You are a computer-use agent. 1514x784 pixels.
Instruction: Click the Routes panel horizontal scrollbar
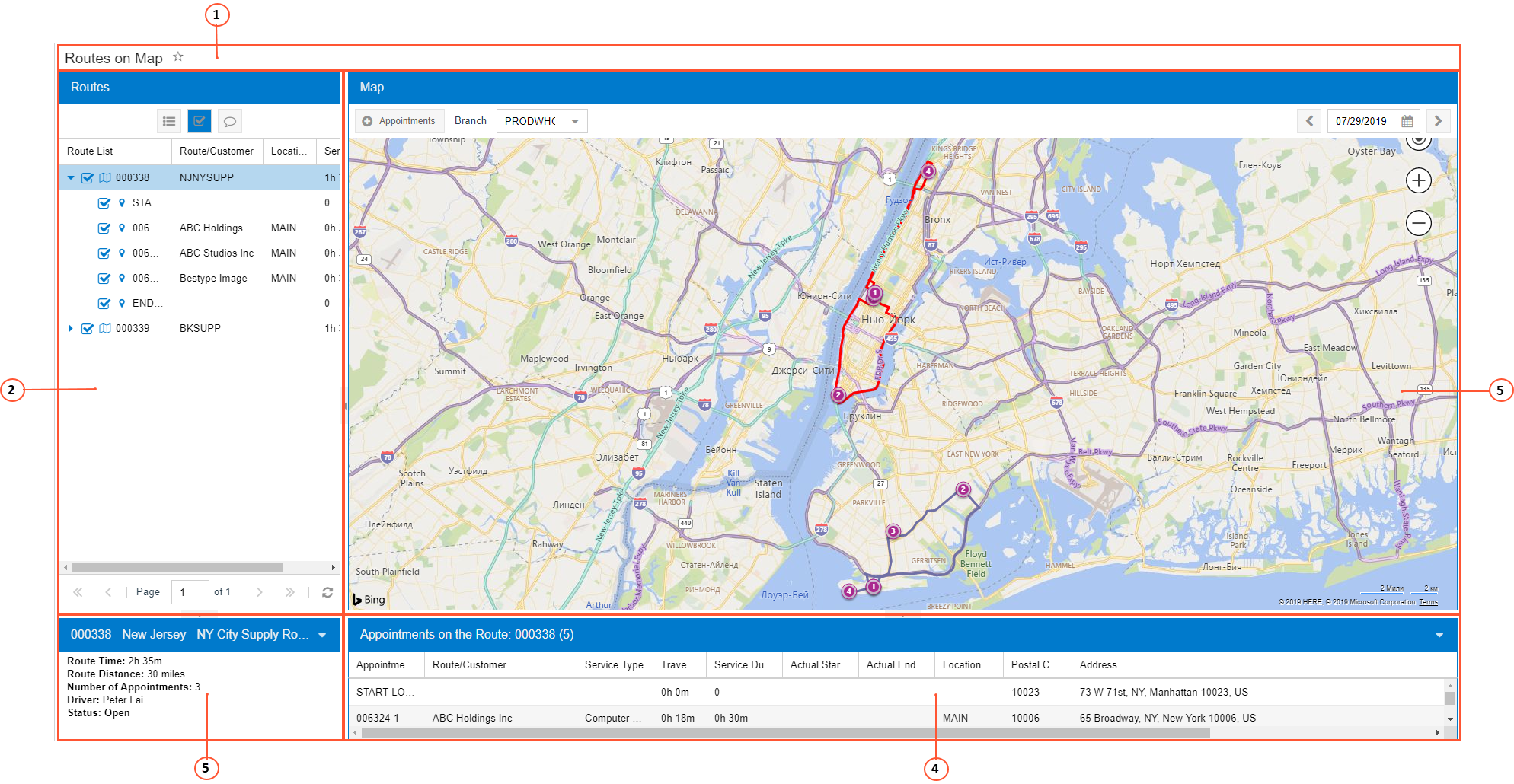(177, 568)
